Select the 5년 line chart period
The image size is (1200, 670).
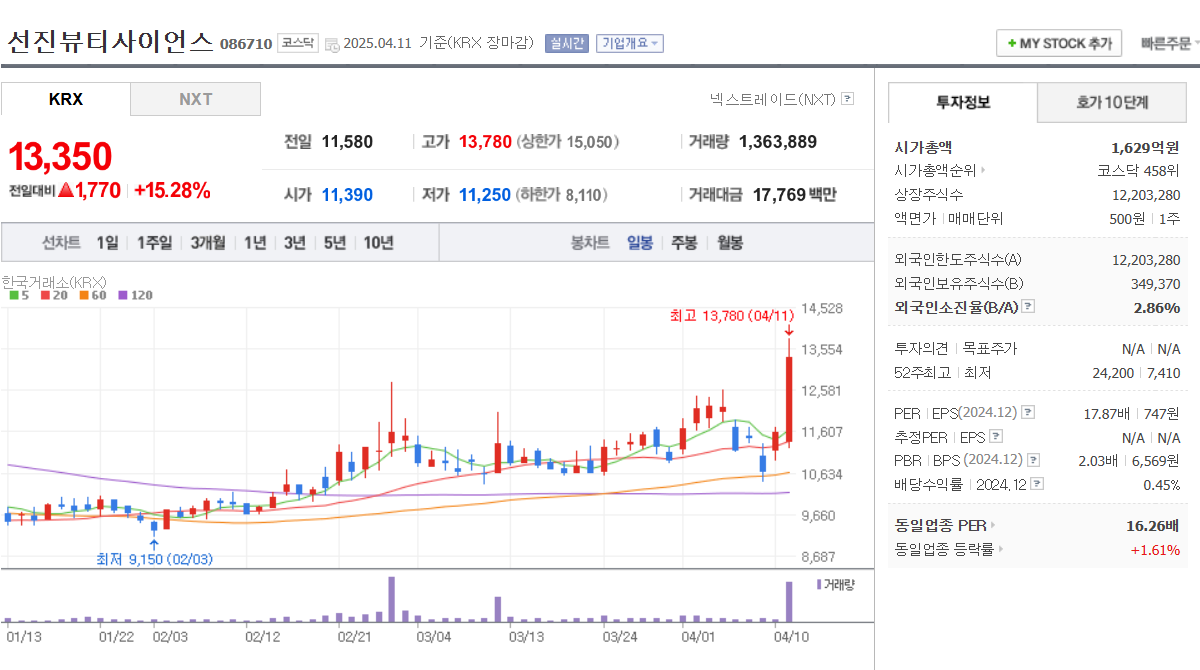[334, 242]
